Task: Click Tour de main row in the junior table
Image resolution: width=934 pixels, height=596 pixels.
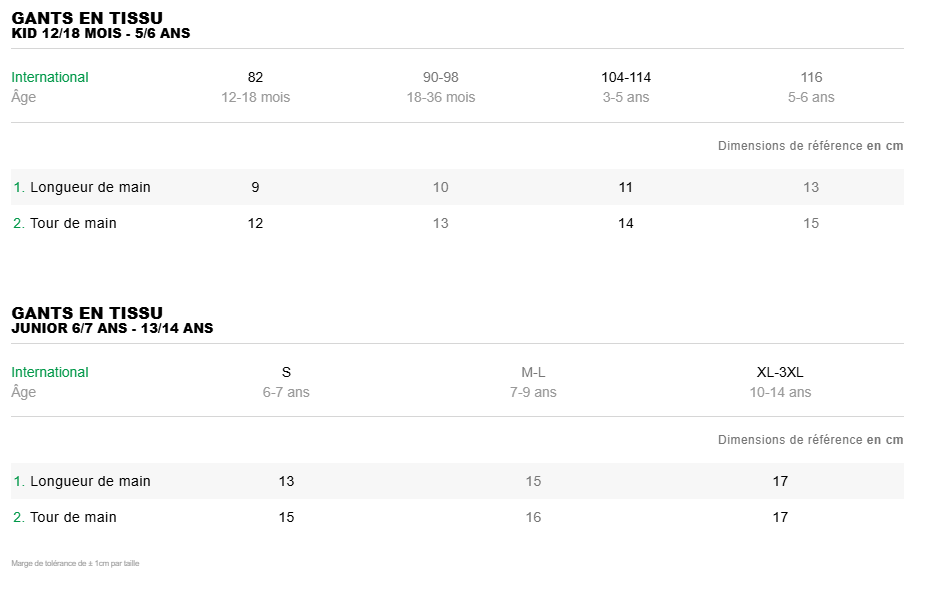Action: click(x=73, y=517)
